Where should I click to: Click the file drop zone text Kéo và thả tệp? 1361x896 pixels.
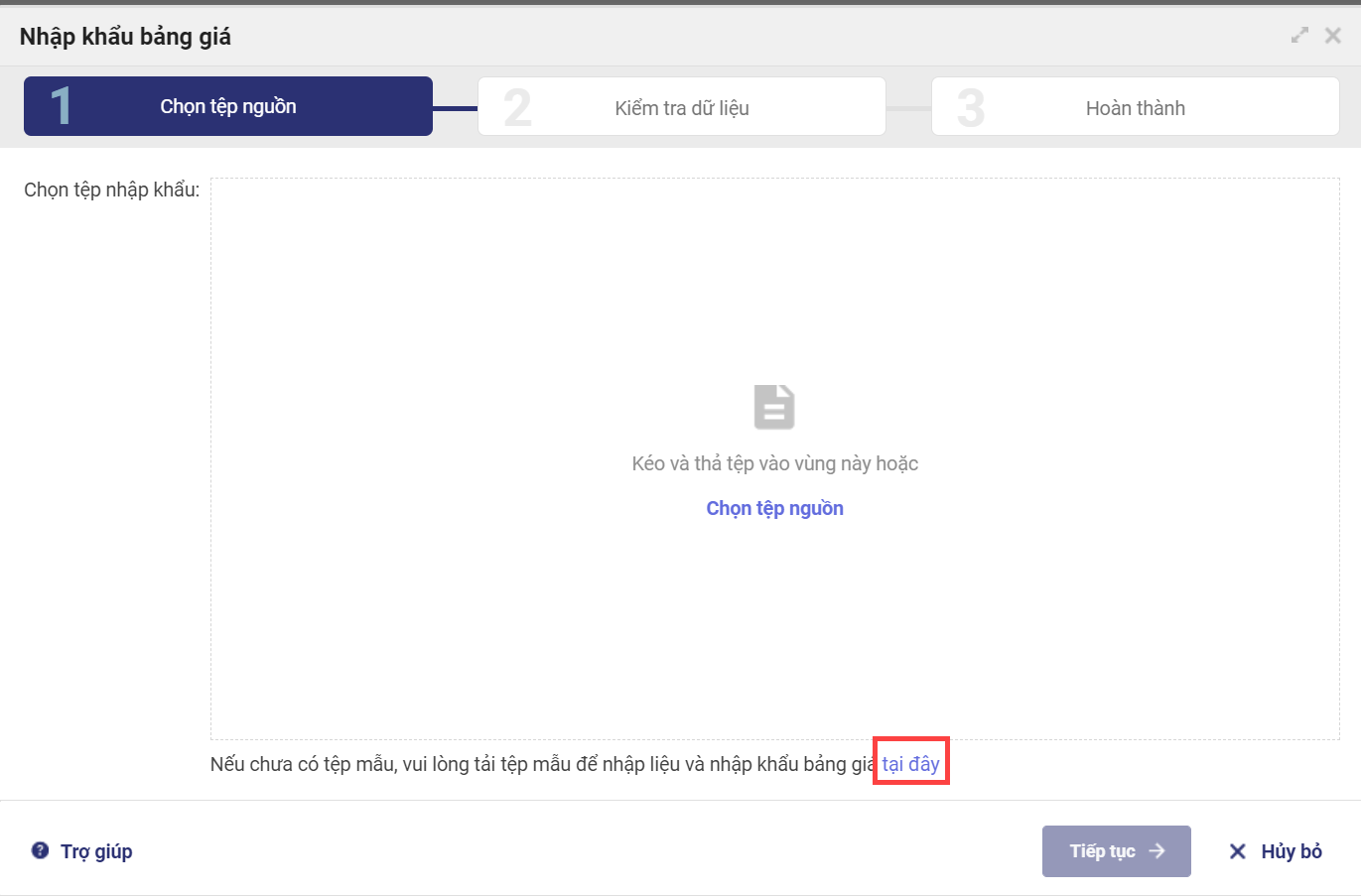tap(775, 463)
